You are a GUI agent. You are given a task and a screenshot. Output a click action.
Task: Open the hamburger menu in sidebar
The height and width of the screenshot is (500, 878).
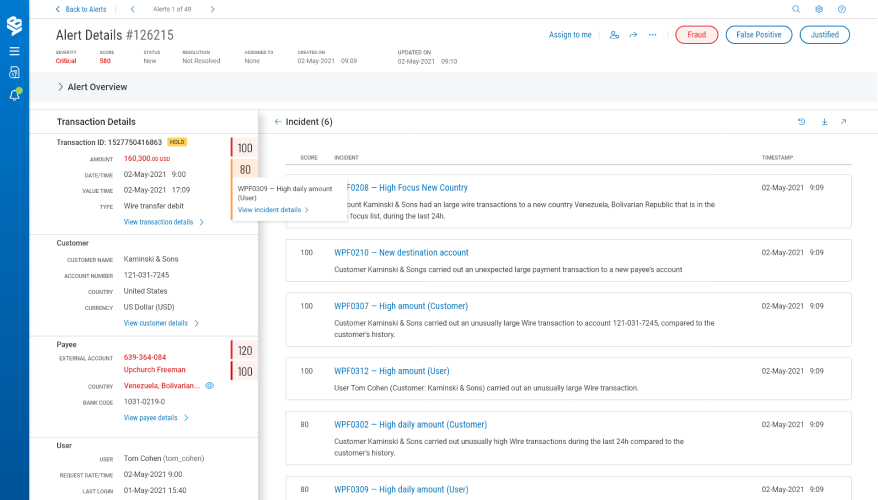[14, 50]
